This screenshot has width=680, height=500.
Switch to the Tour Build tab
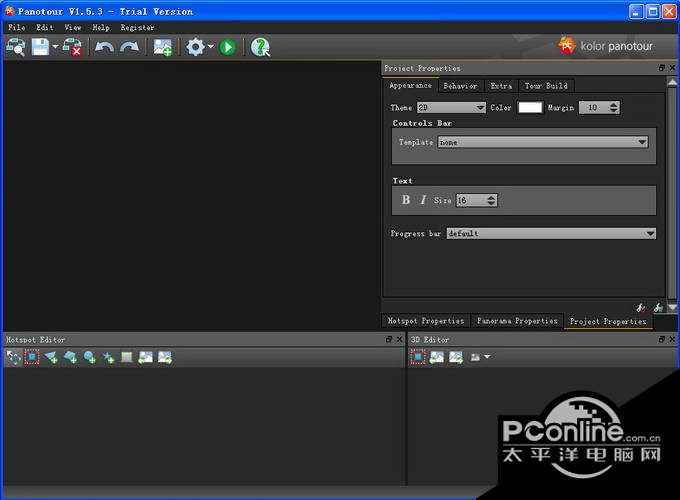(x=546, y=86)
